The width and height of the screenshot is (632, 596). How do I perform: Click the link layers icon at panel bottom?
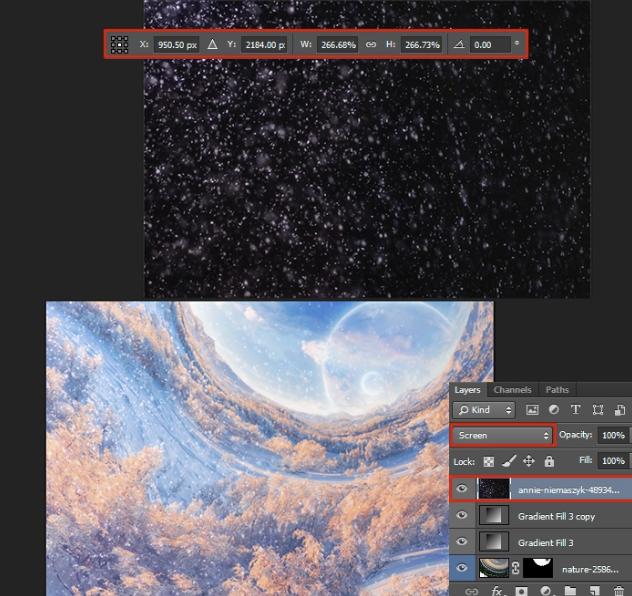471,591
